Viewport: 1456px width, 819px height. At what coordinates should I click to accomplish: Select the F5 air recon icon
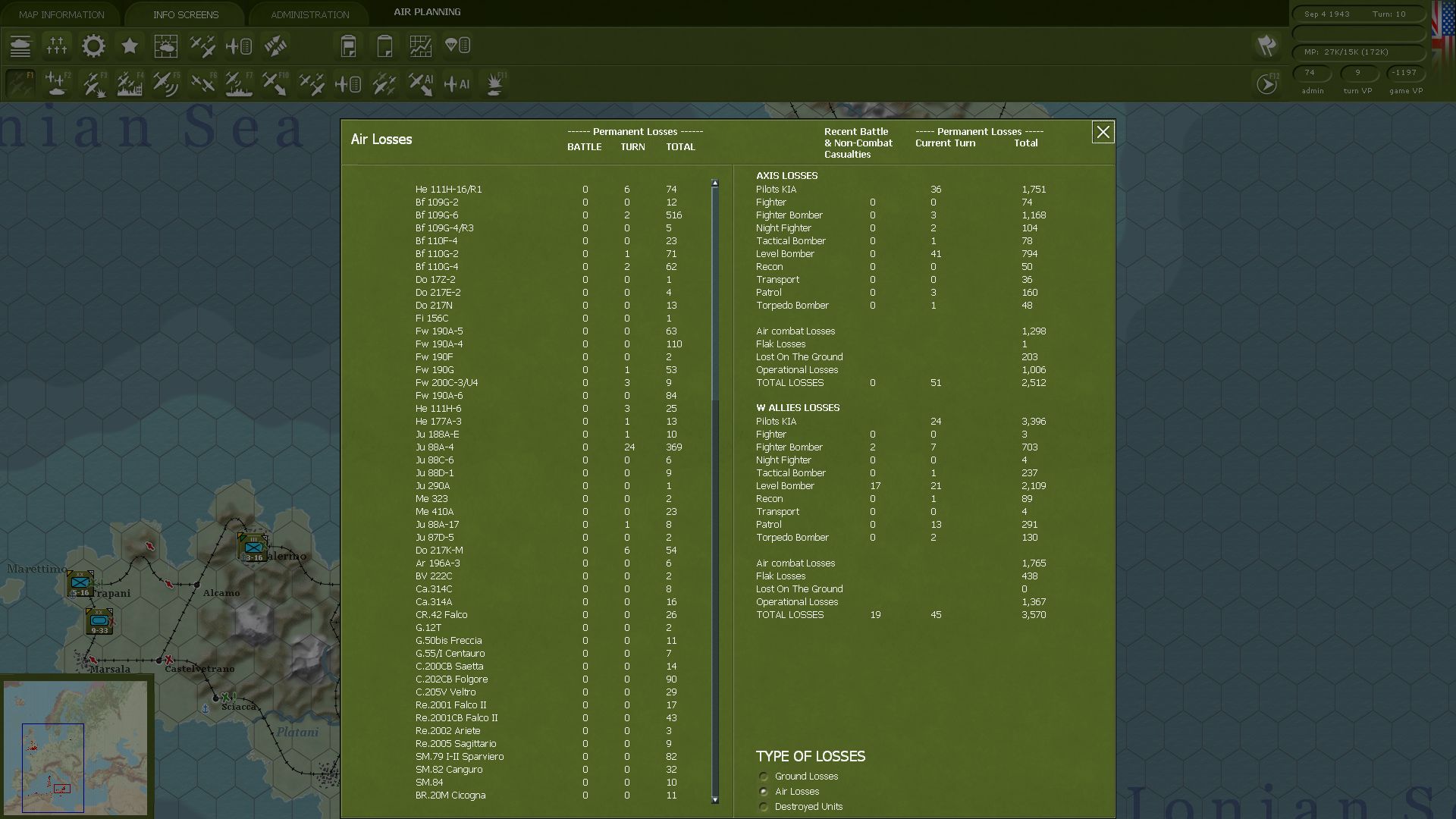coord(166,83)
